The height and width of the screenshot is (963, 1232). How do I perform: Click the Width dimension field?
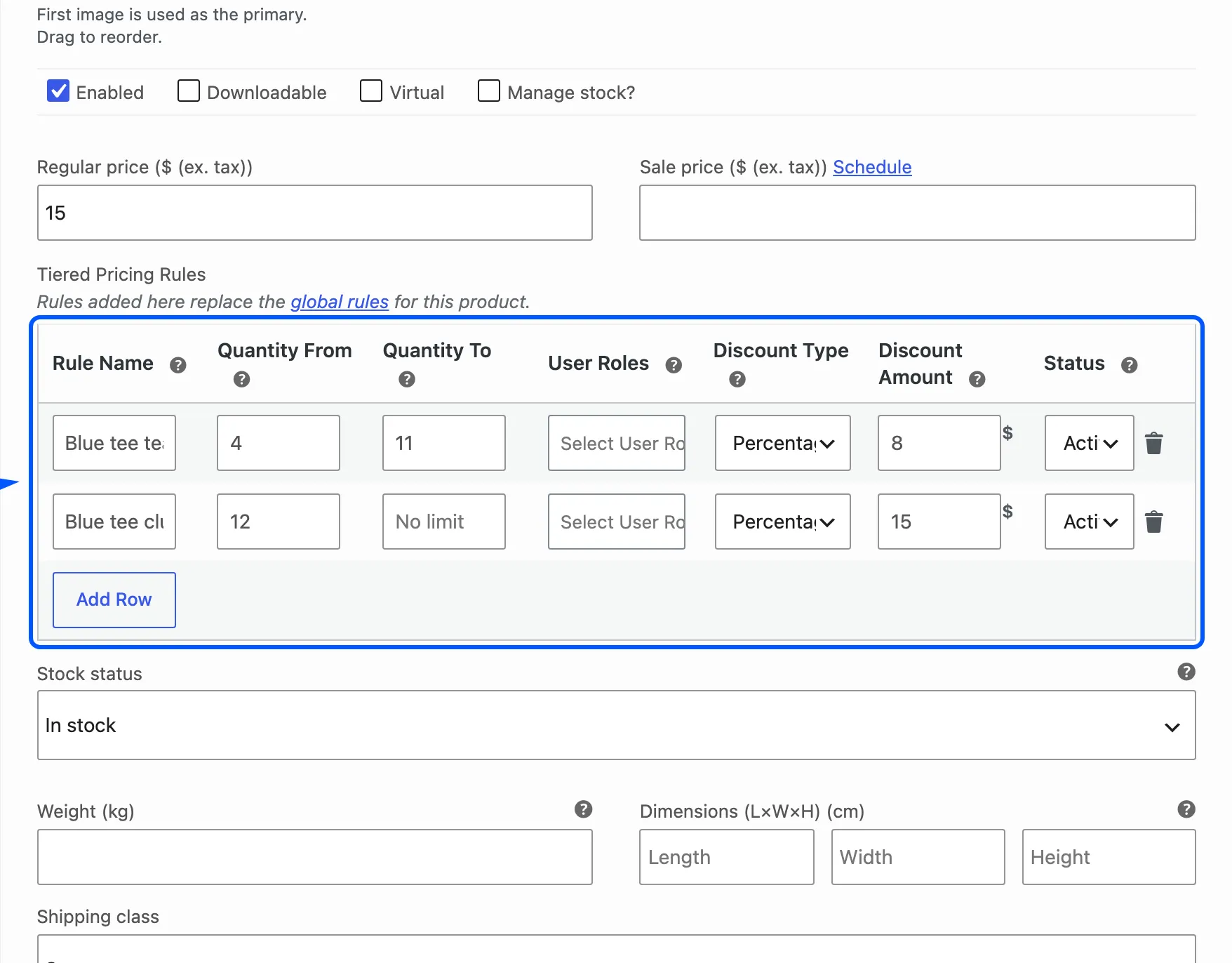point(918,857)
